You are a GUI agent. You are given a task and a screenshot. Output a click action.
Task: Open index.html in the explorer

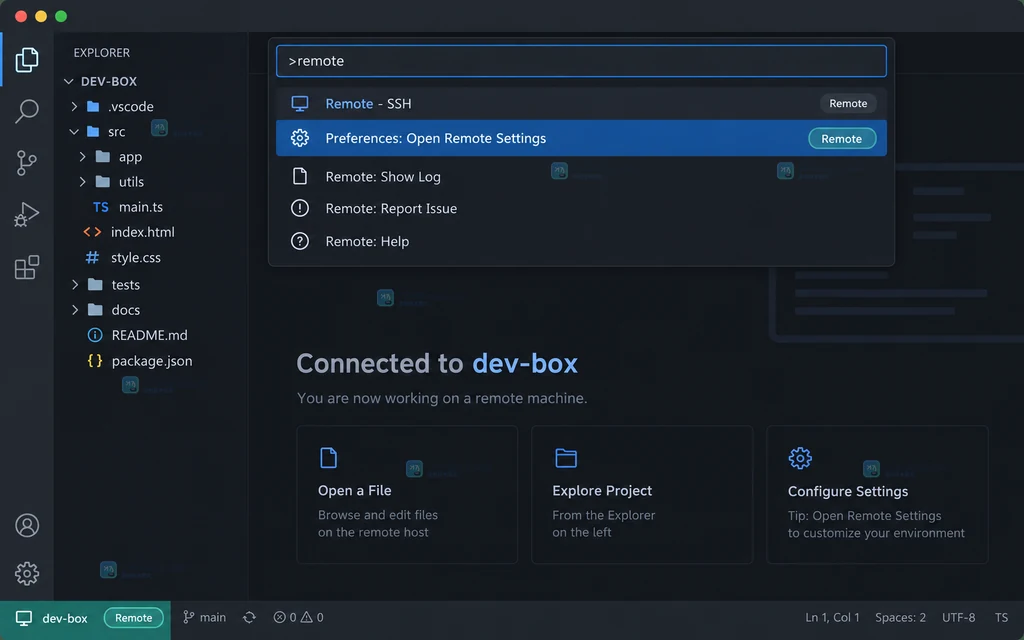click(142, 232)
